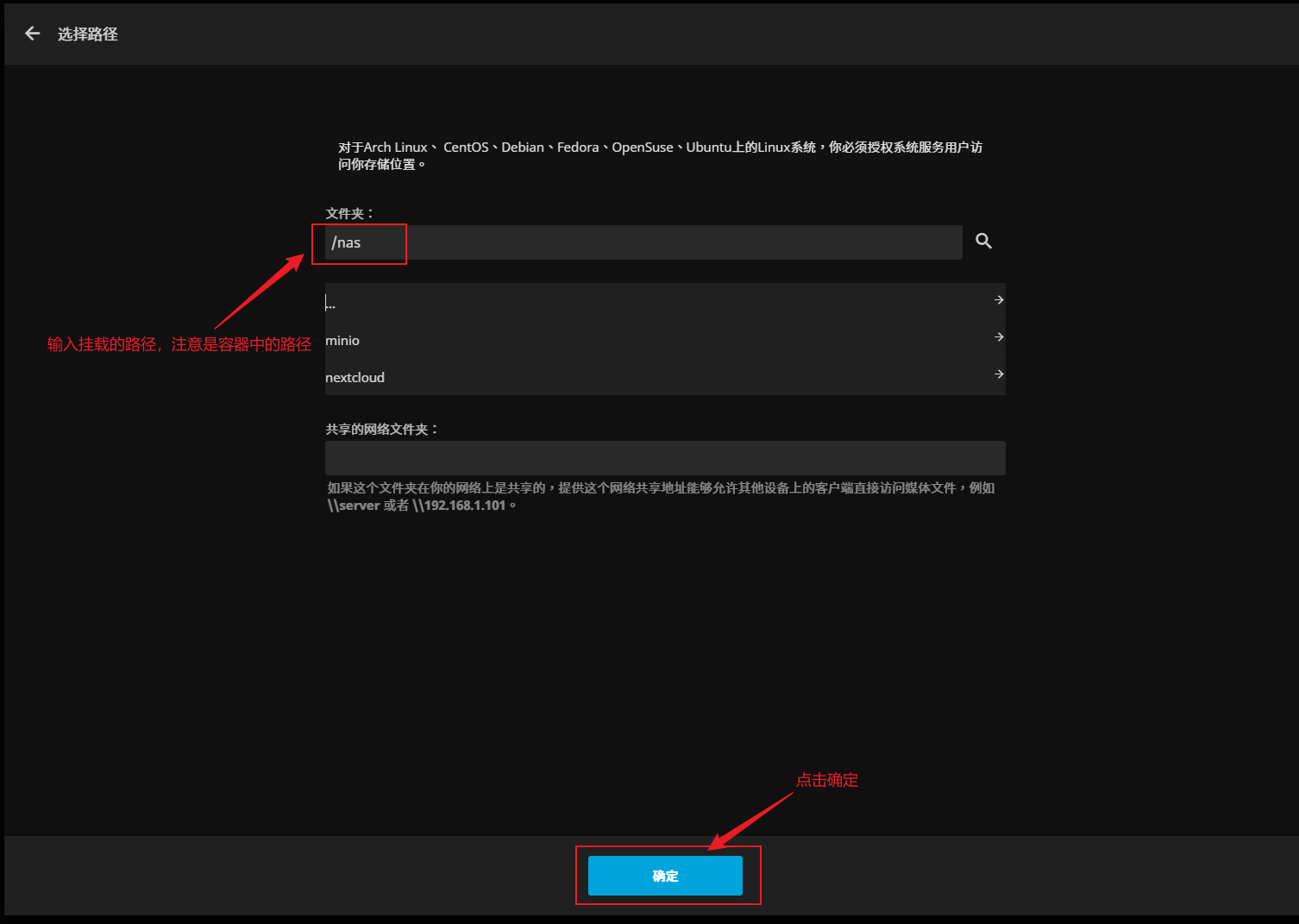
Task: Click the arrow on the nextcloud row
Action: click(x=998, y=374)
